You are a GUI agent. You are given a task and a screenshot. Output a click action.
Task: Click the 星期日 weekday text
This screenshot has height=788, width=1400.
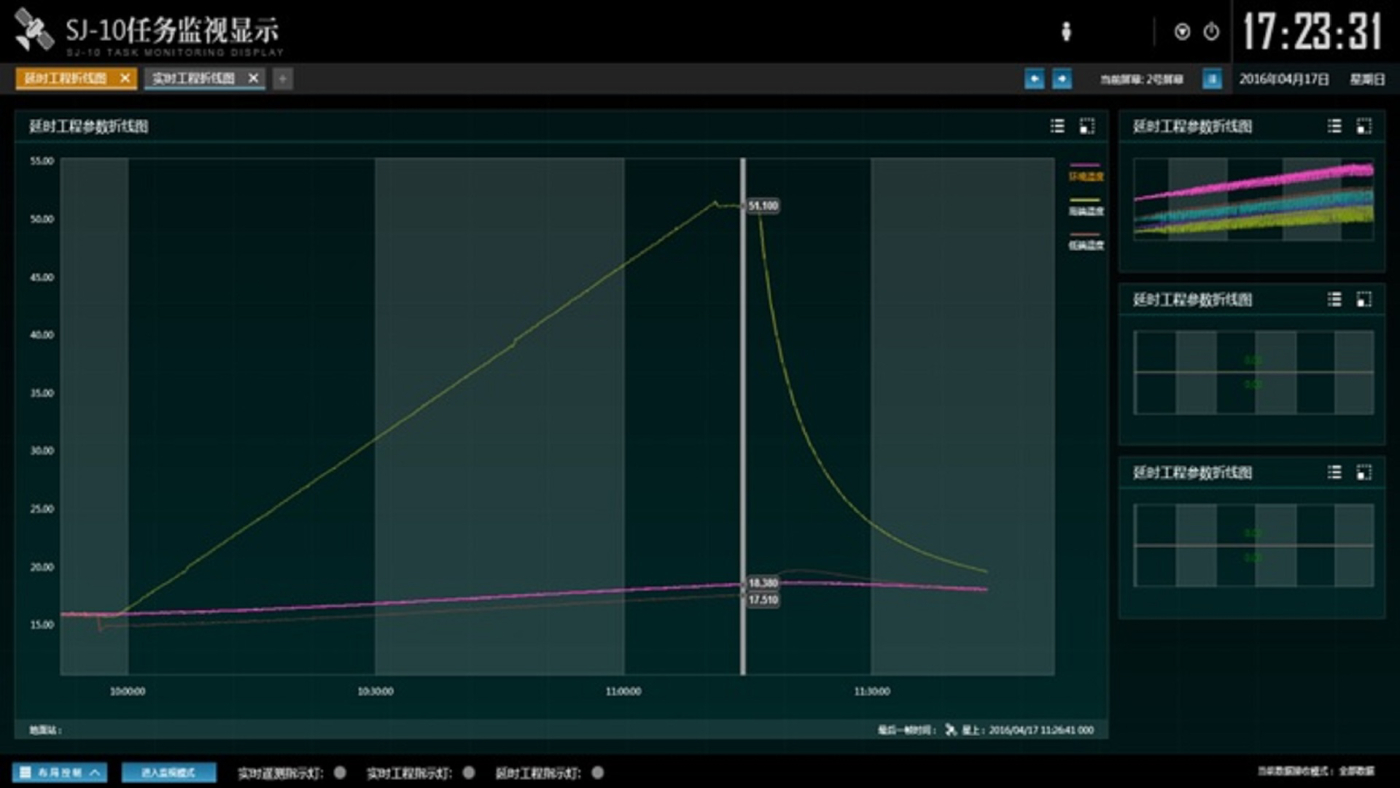click(1366, 79)
